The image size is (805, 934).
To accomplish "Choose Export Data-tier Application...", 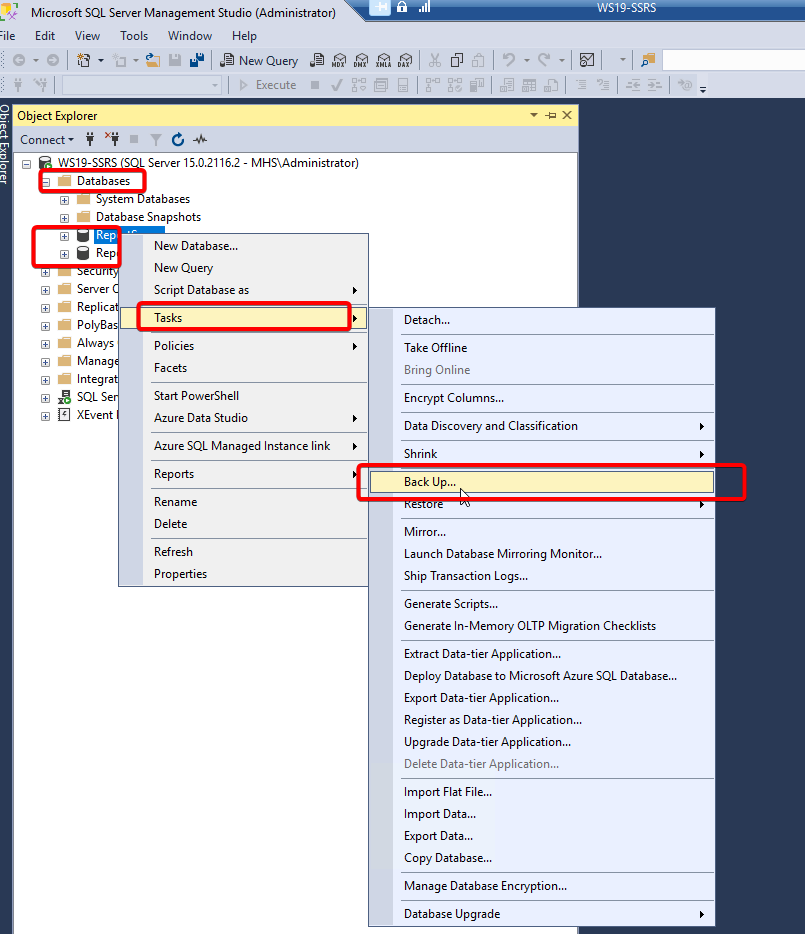I will [542, 698].
